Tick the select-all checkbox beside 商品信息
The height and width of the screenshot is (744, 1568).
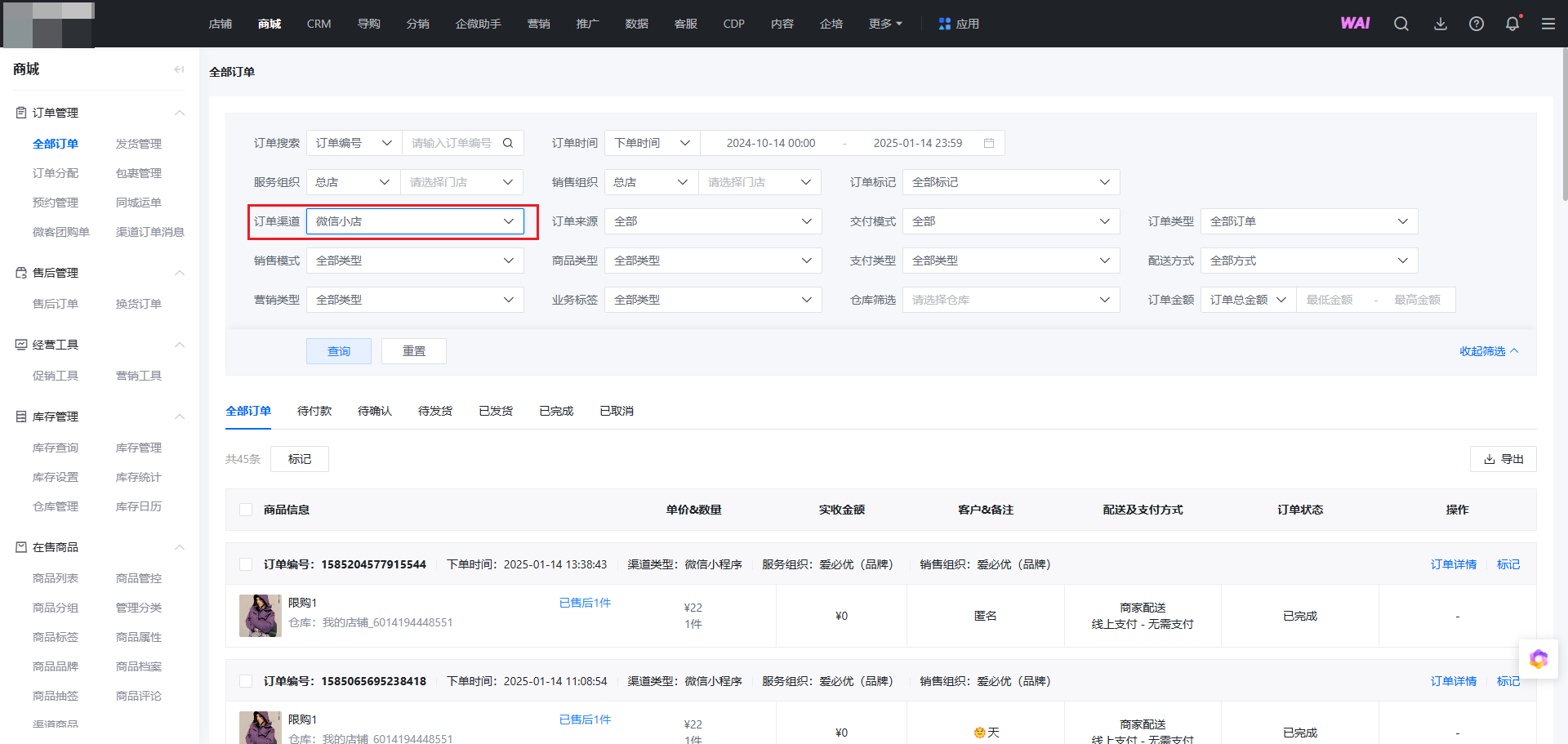246,510
